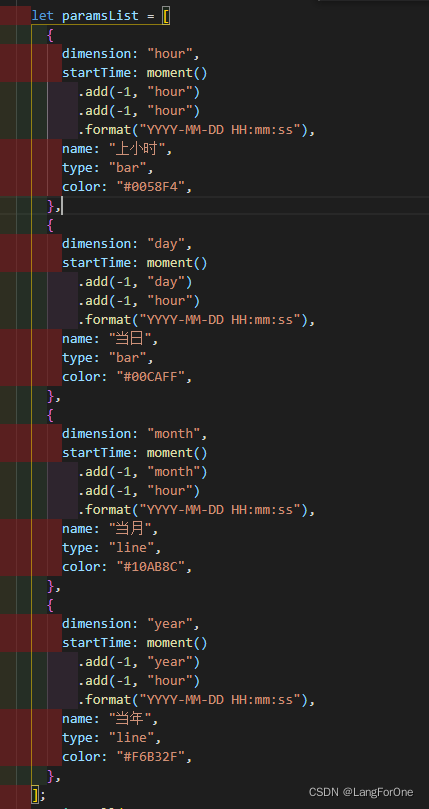This screenshot has height=809, width=429.
Task: Select the name: "上小时" line
Action: point(117,149)
